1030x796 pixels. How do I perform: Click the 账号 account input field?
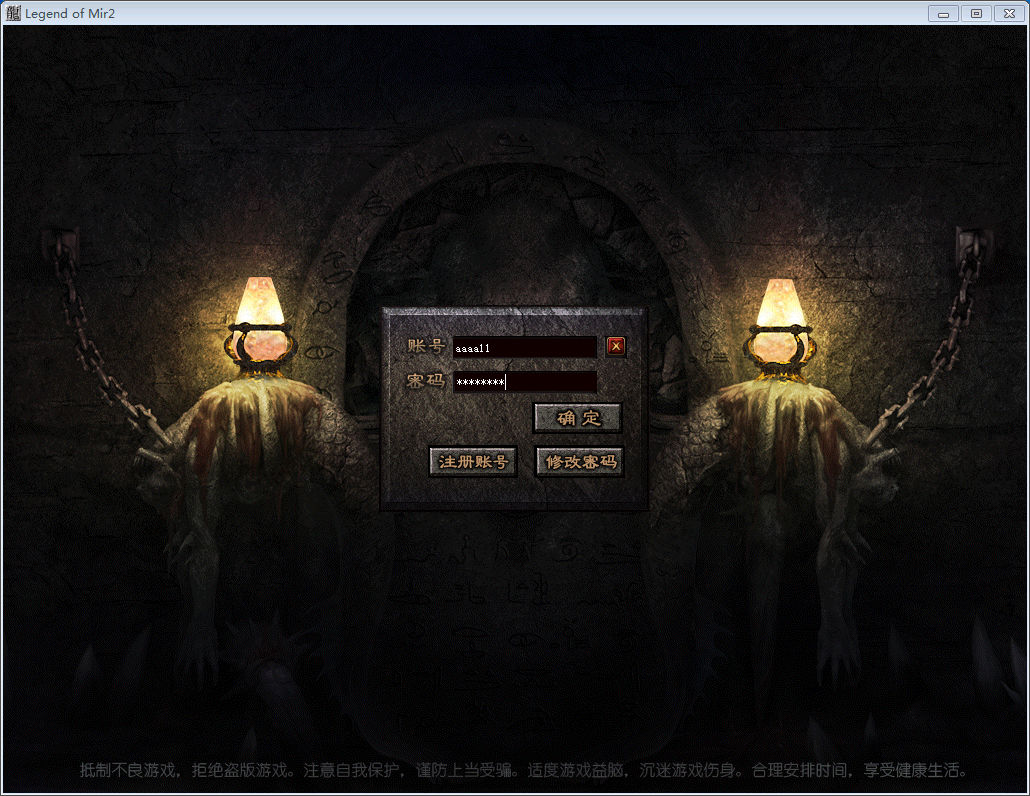pos(524,347)
